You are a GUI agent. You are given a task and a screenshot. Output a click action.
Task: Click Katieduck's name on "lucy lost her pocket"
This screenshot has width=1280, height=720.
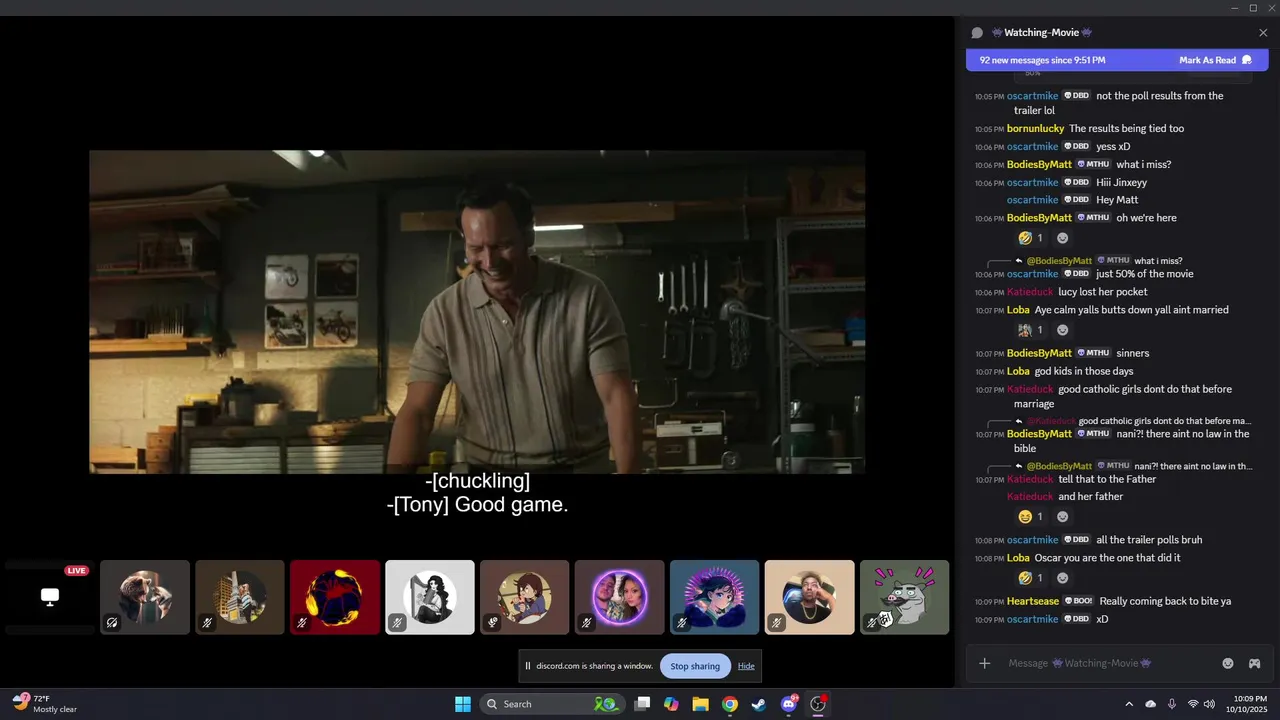(1030, 292)
